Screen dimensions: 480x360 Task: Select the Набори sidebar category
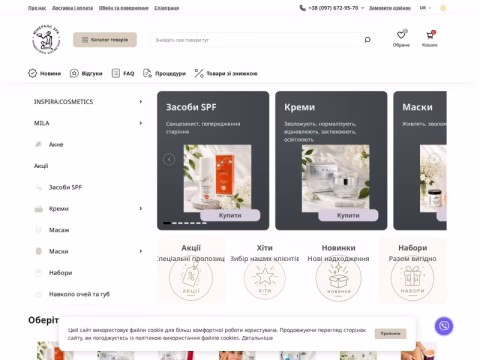click(x=60, y=273)
